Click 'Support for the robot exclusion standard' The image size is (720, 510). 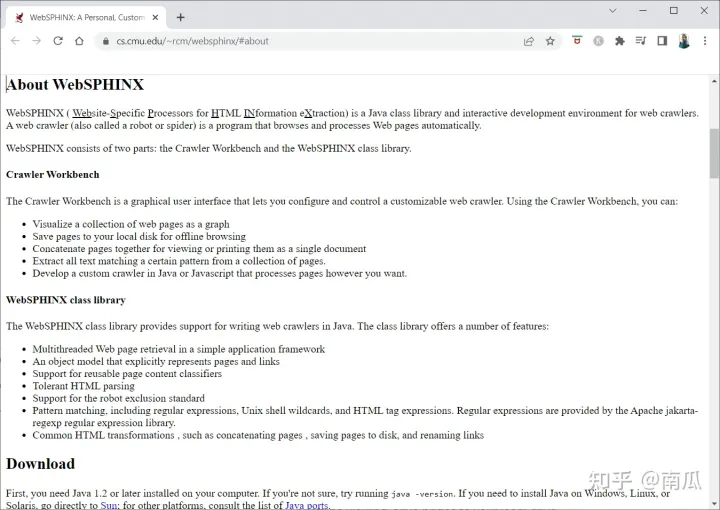click(118, 398)
